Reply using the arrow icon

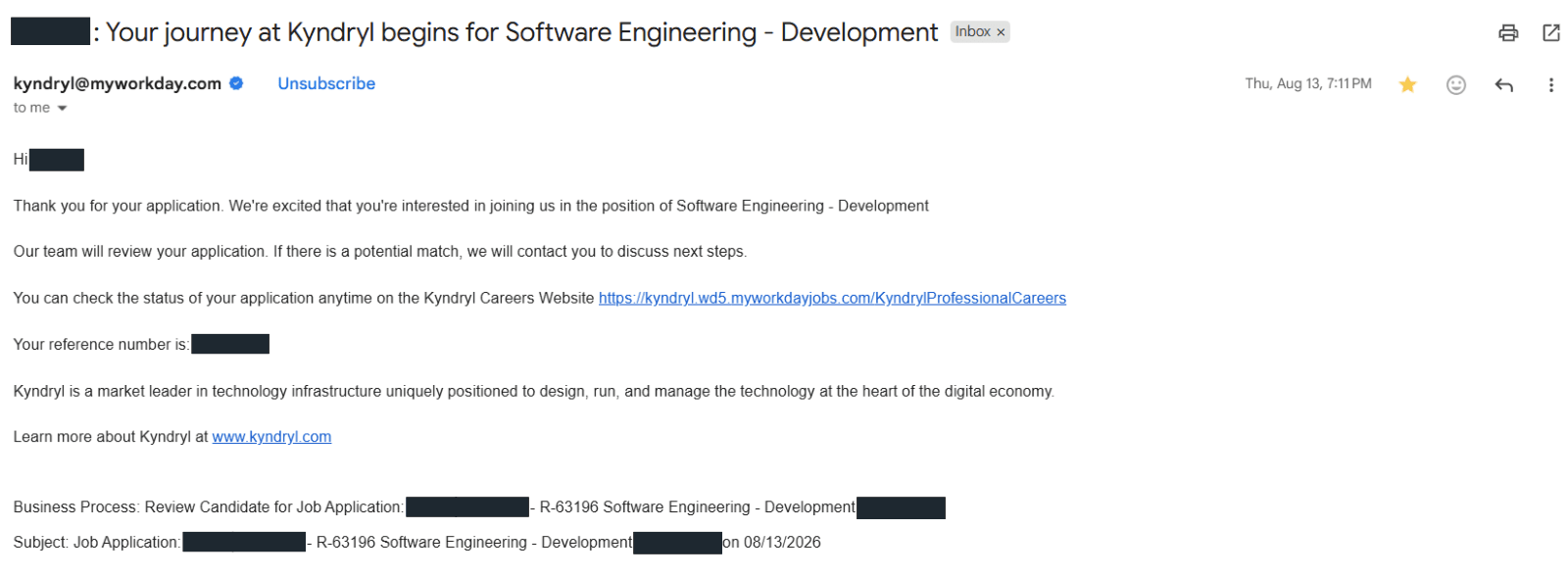tap(1503, 85)
